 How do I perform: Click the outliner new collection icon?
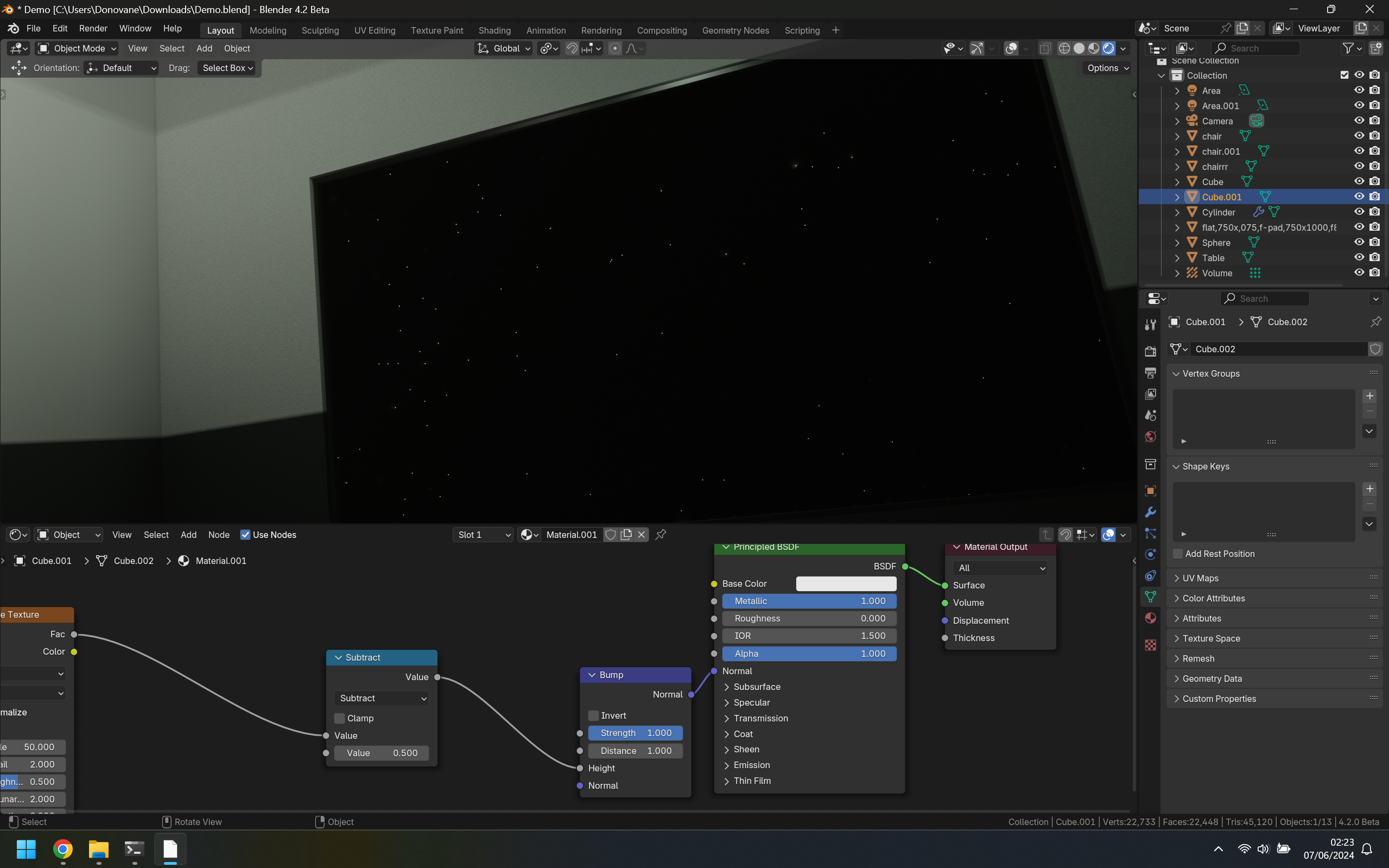point(1375,48)
